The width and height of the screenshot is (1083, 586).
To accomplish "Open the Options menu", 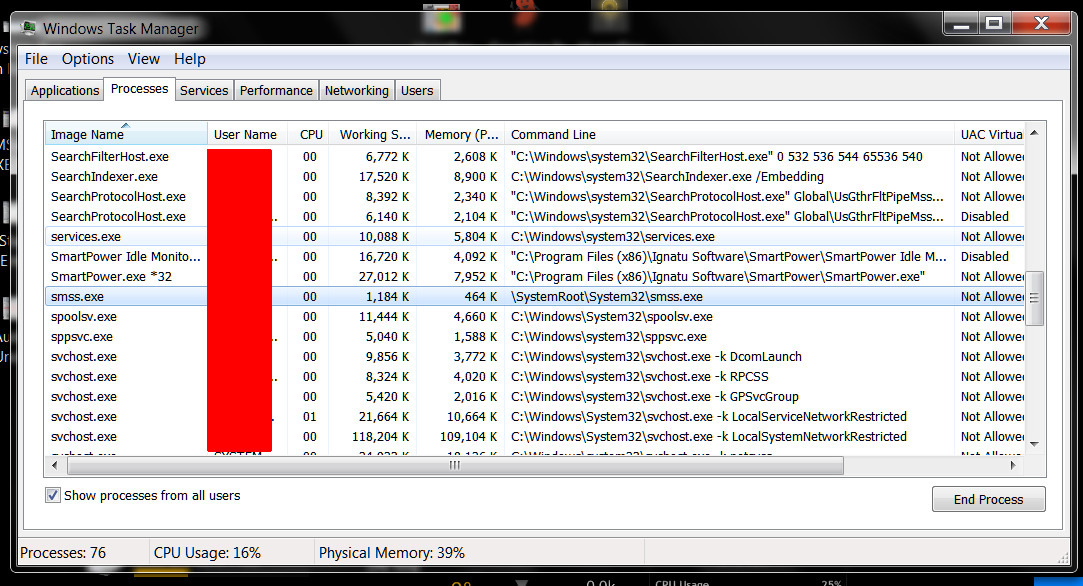I will point(88,59).
